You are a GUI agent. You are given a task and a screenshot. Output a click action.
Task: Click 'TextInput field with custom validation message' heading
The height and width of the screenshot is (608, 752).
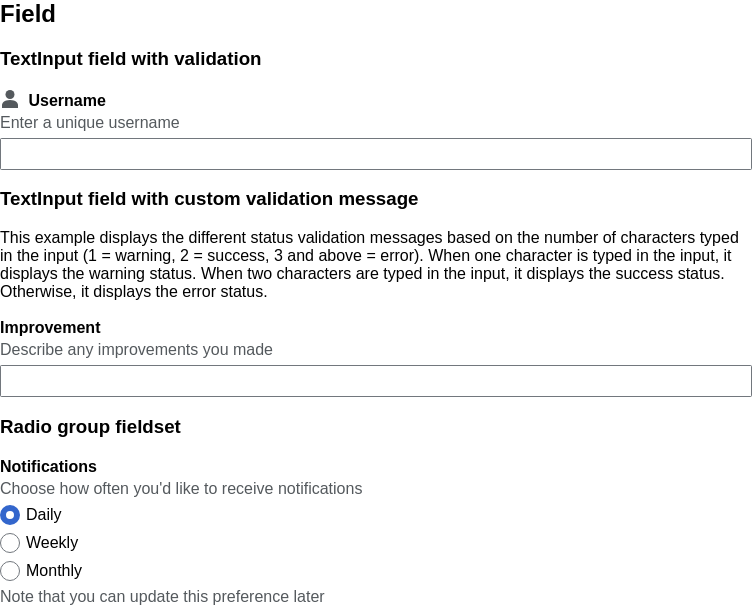(209, 199)
